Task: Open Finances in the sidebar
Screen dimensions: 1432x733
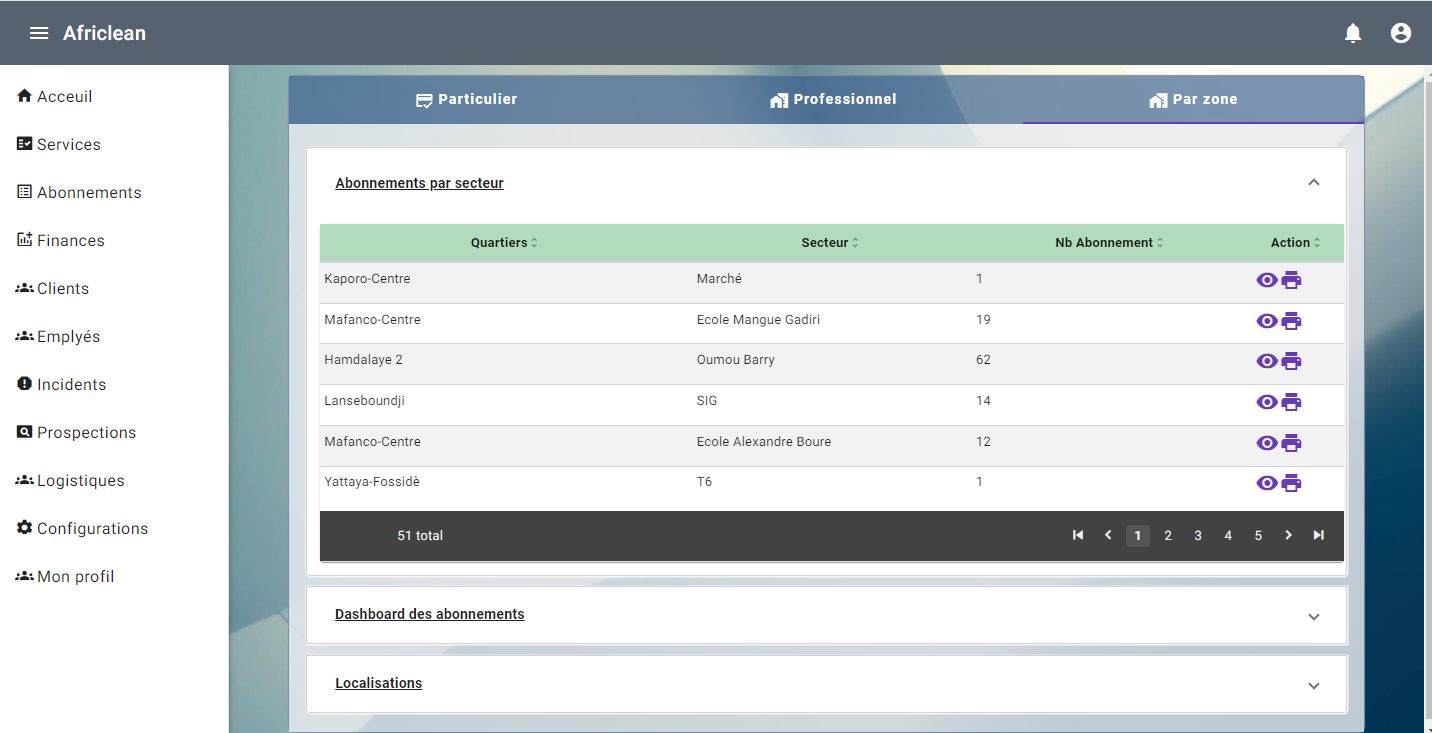Action: tap(61, 240)
